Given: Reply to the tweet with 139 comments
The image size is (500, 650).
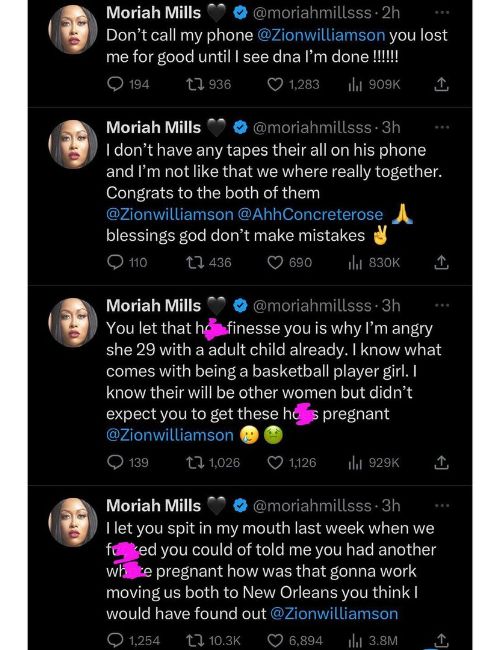Looking at the screenshot, I should (128, 463).
